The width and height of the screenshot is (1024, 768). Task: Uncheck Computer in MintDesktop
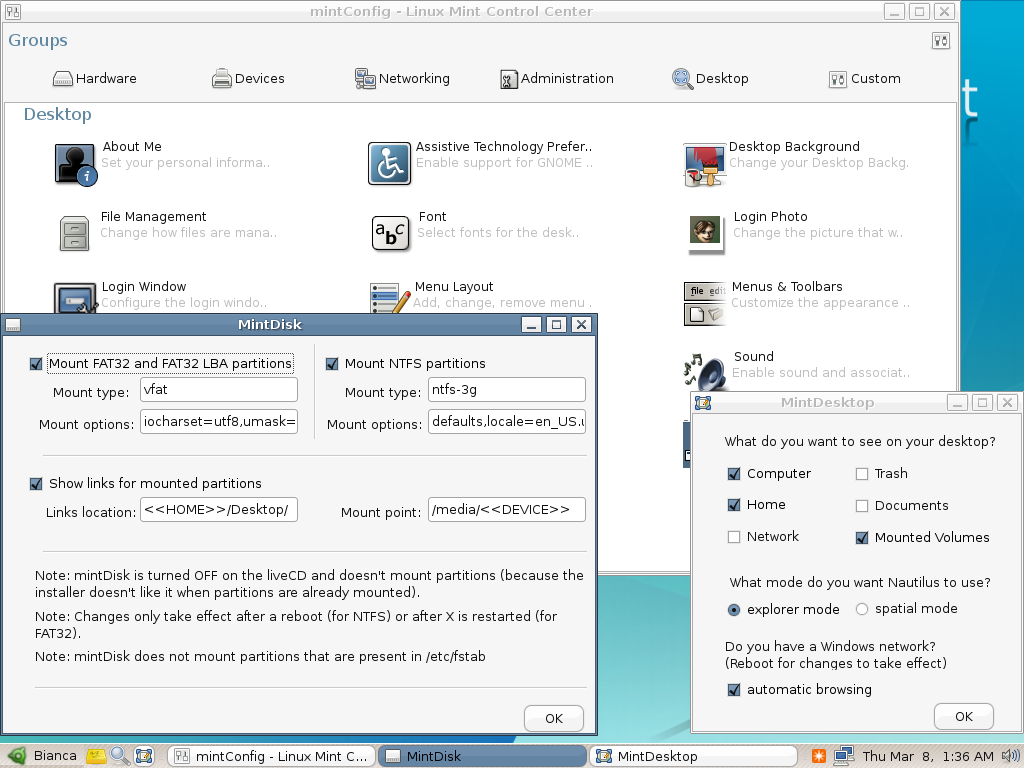point(734,474)
